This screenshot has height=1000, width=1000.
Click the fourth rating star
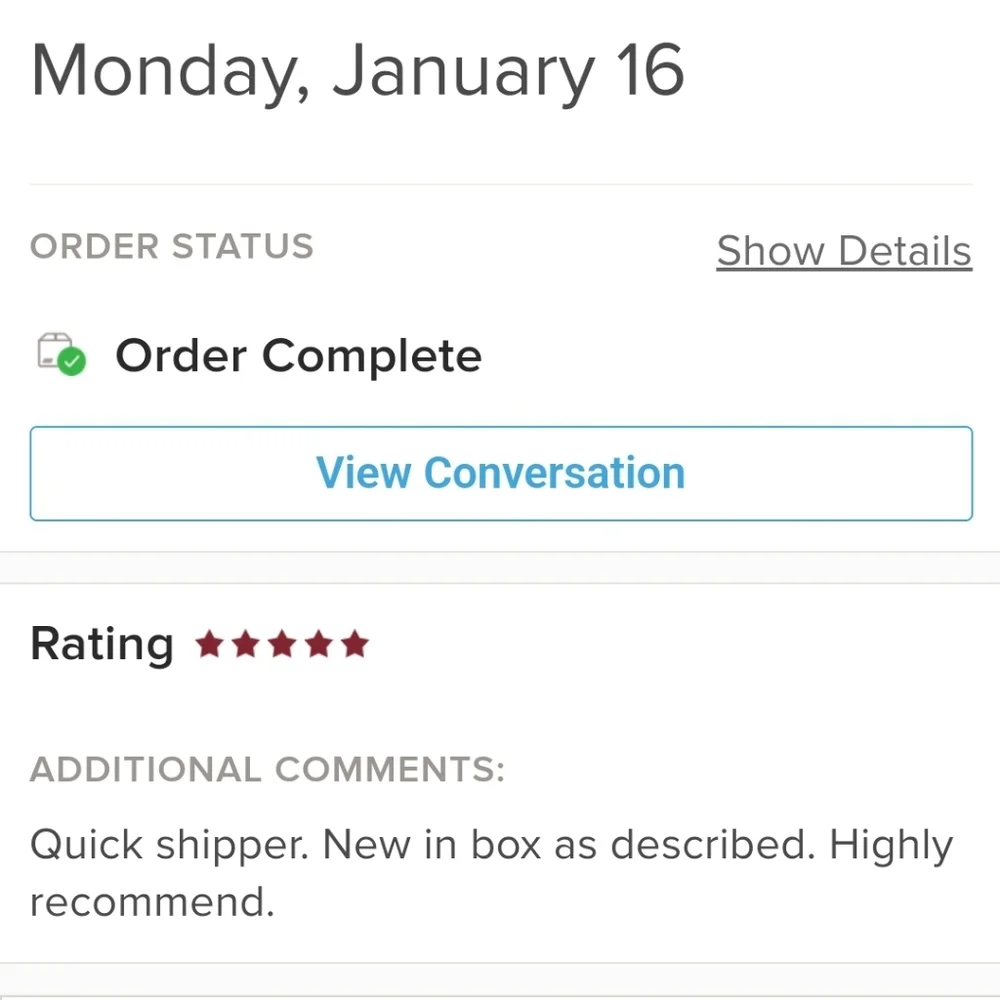click(x=318, y=643)
